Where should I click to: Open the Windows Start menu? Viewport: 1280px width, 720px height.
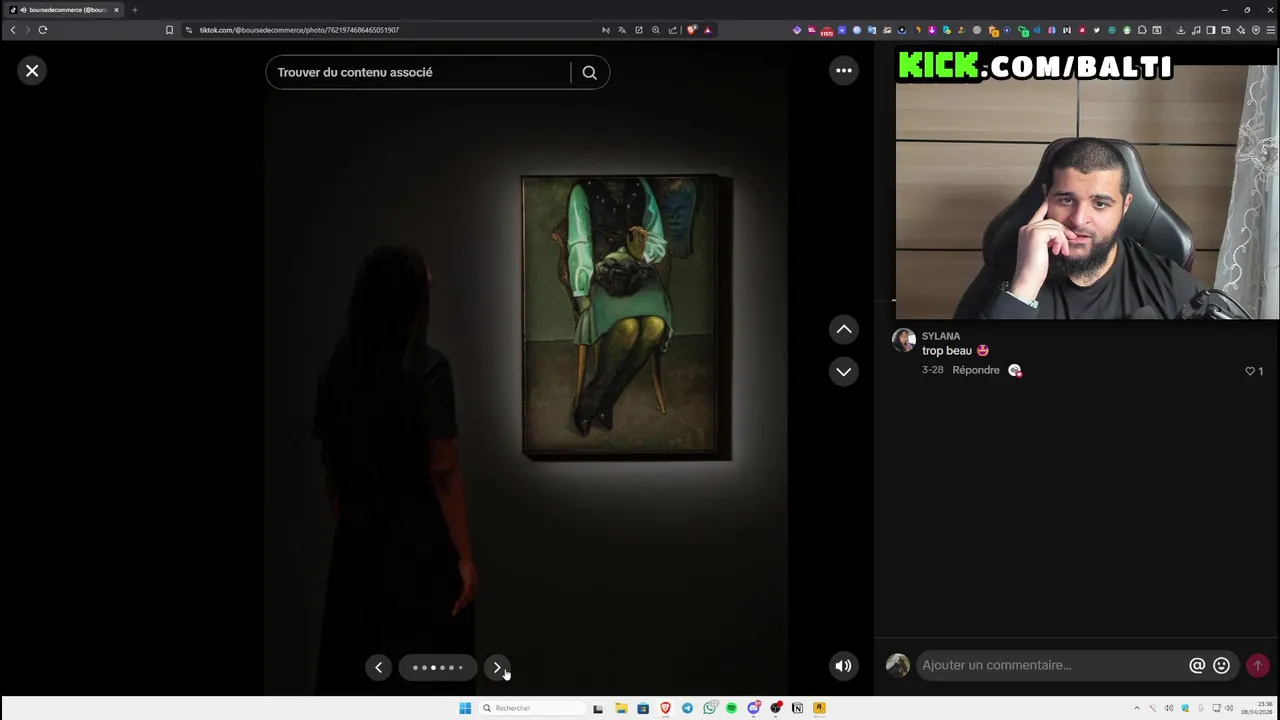click(x=465, y=708)
